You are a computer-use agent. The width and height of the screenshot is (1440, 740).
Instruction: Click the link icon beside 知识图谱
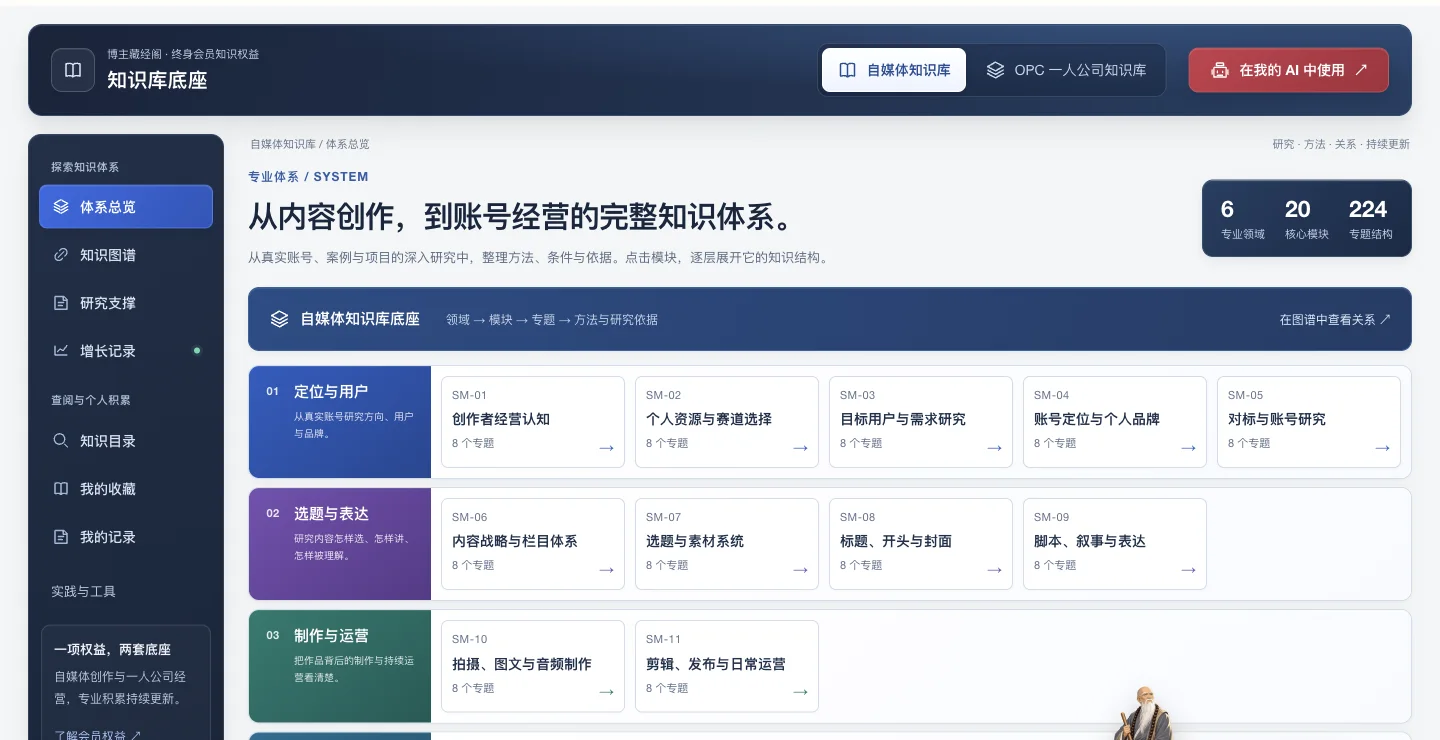coord(61,255)
